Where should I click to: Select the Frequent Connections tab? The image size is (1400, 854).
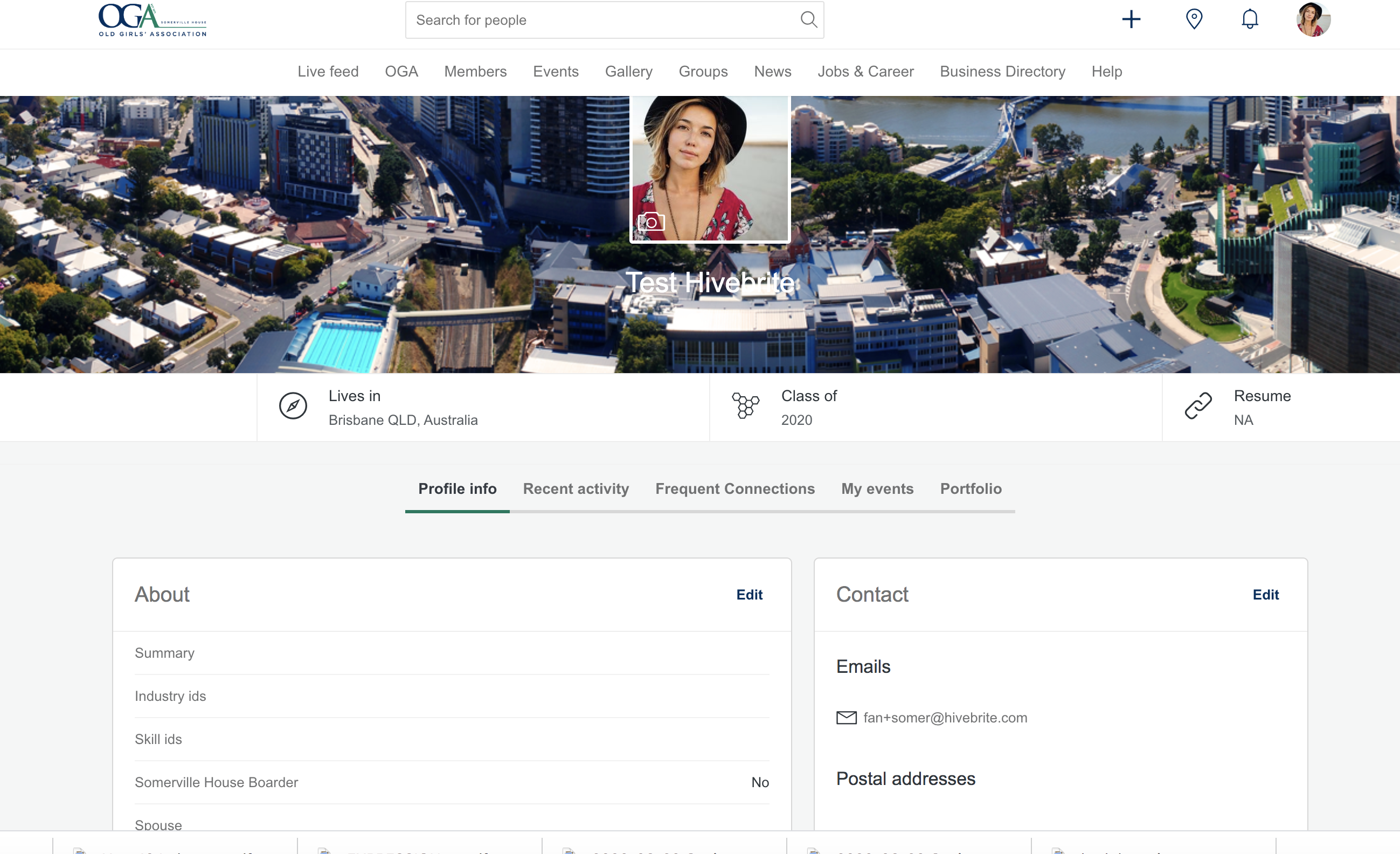[x=734, y=488]
